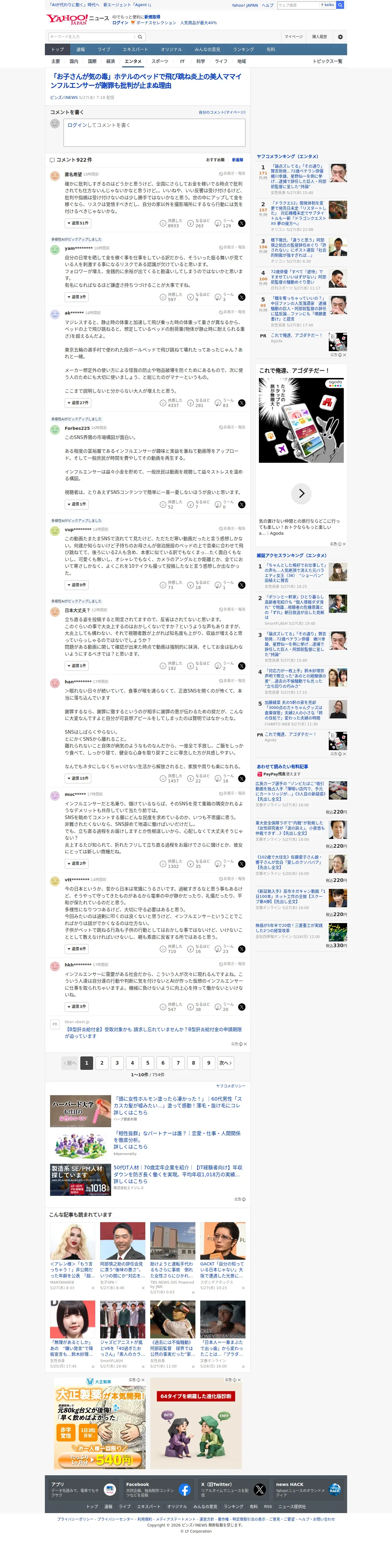Click the blue web search magnifier button
392x1568 pixels.
pyautogui.click(x=340, y=5)
